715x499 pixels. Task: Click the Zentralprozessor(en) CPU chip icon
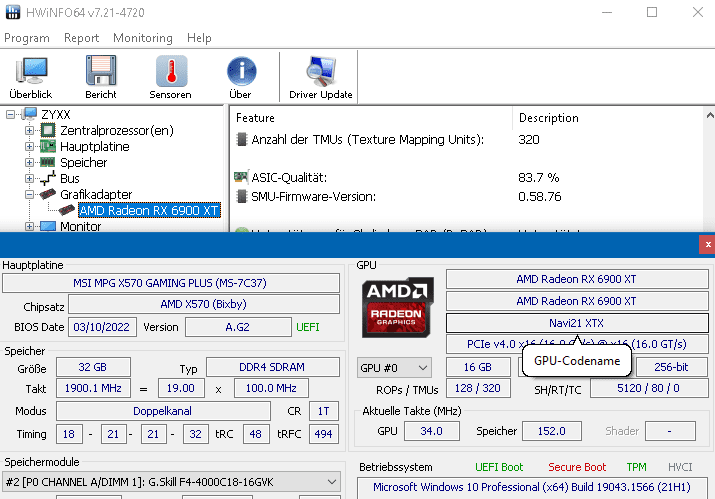(x=47, y=130)
